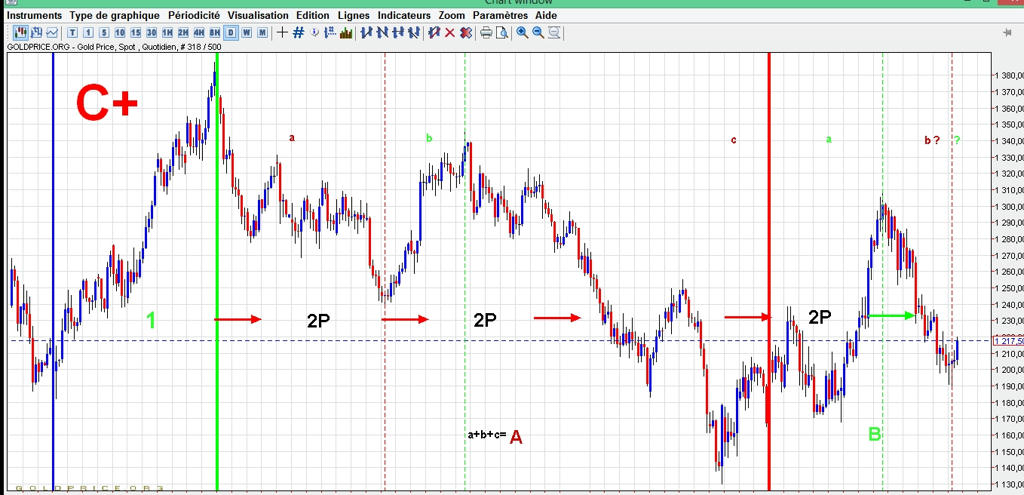Click the red X delete icon
Viewport: 1024px width, 495px height.
(x=450, y=33)
